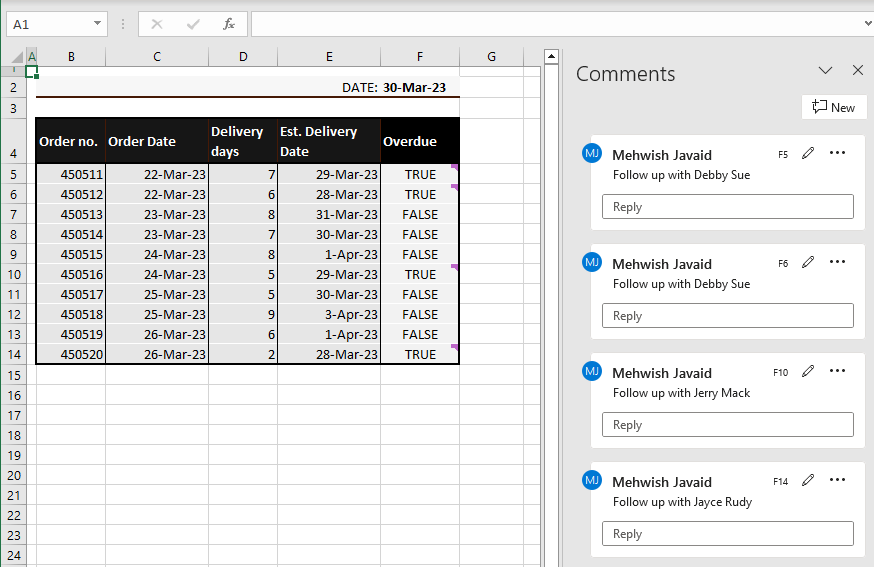Open more actions for F14 comment
The height and width of the screenshot is (567, 874).
tap(838, 480)
